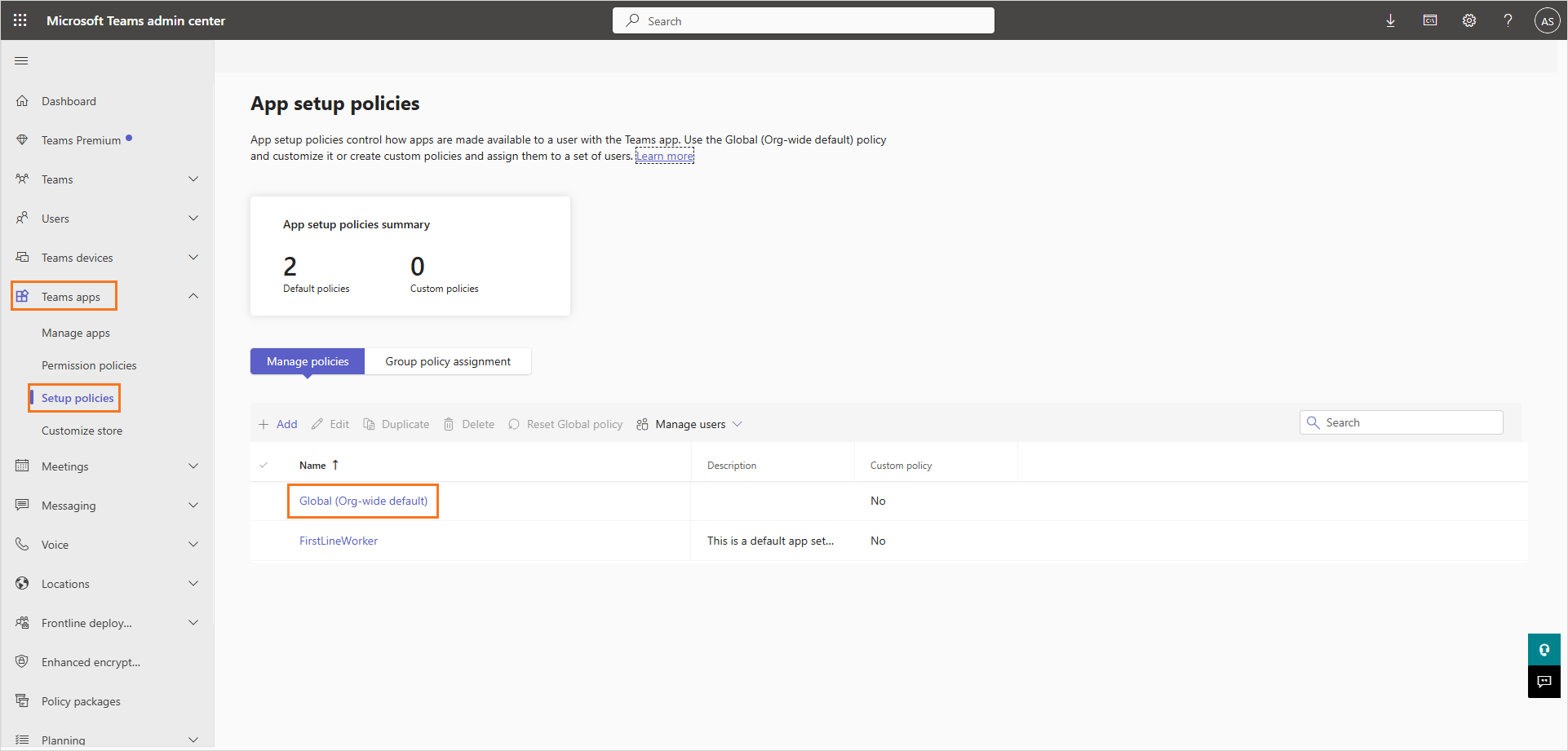Viewport: 1568px width, 751px height.
Task: Click the Locations globe icon
Action: coord(22,583)
